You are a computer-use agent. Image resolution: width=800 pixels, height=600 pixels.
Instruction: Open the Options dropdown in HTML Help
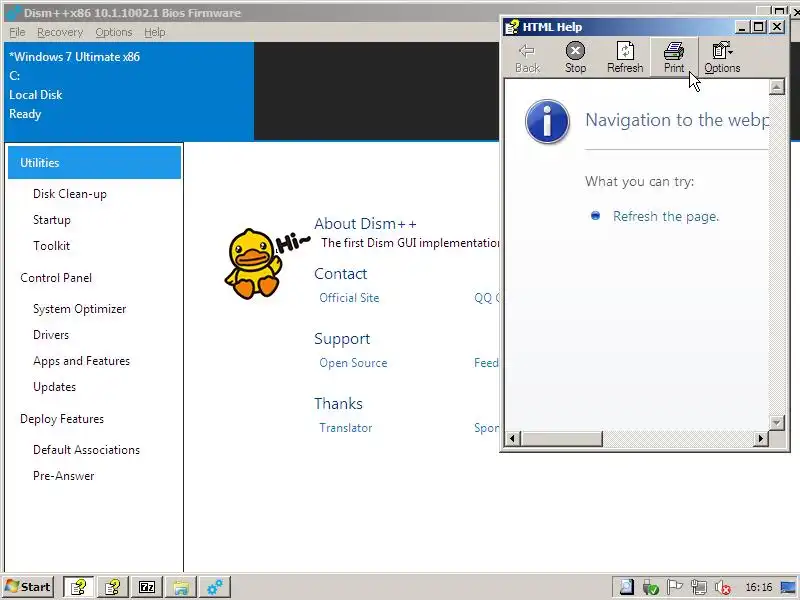(x=722, y=58)
